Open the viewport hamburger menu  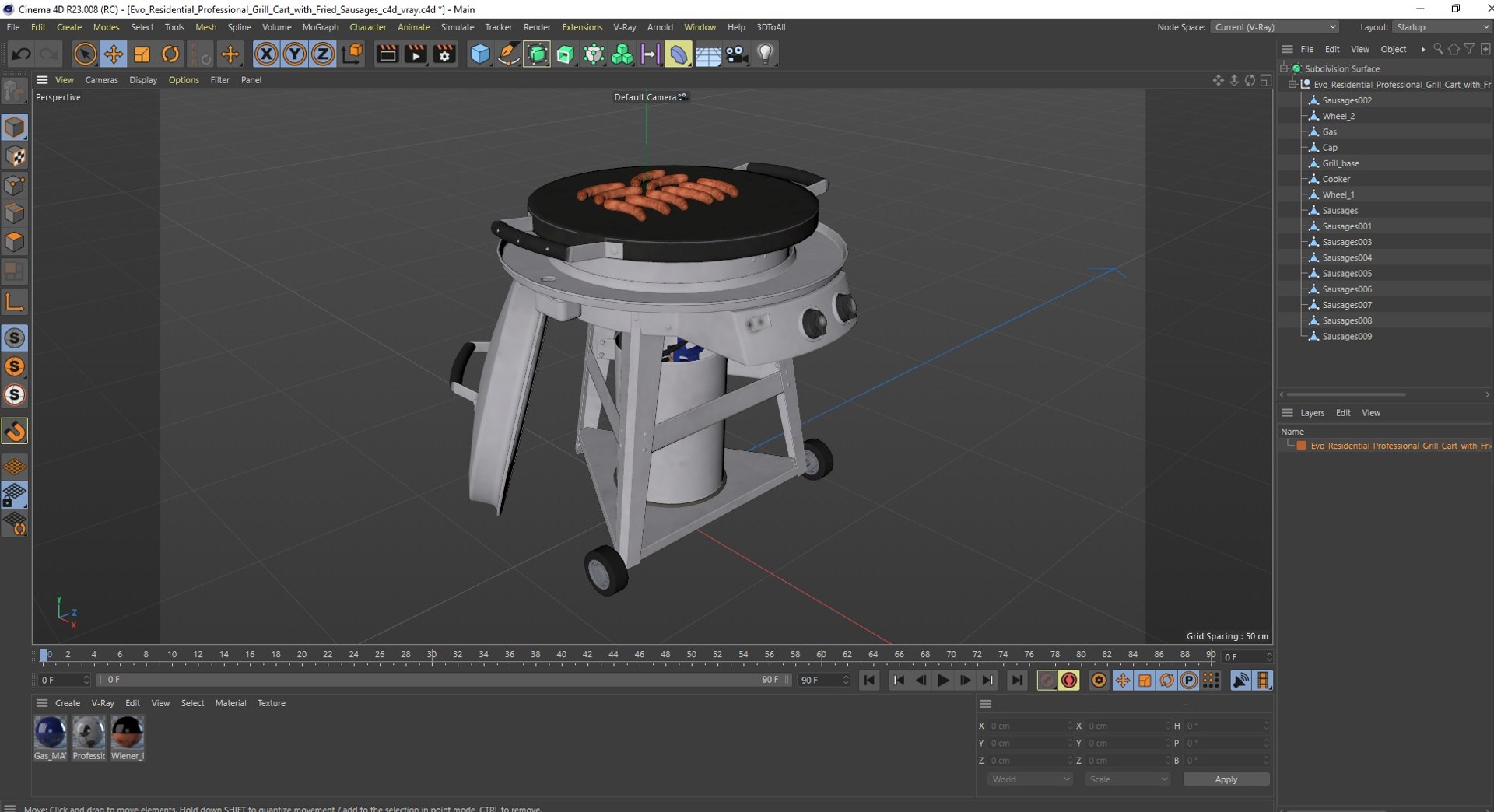[x=42, y=80]
